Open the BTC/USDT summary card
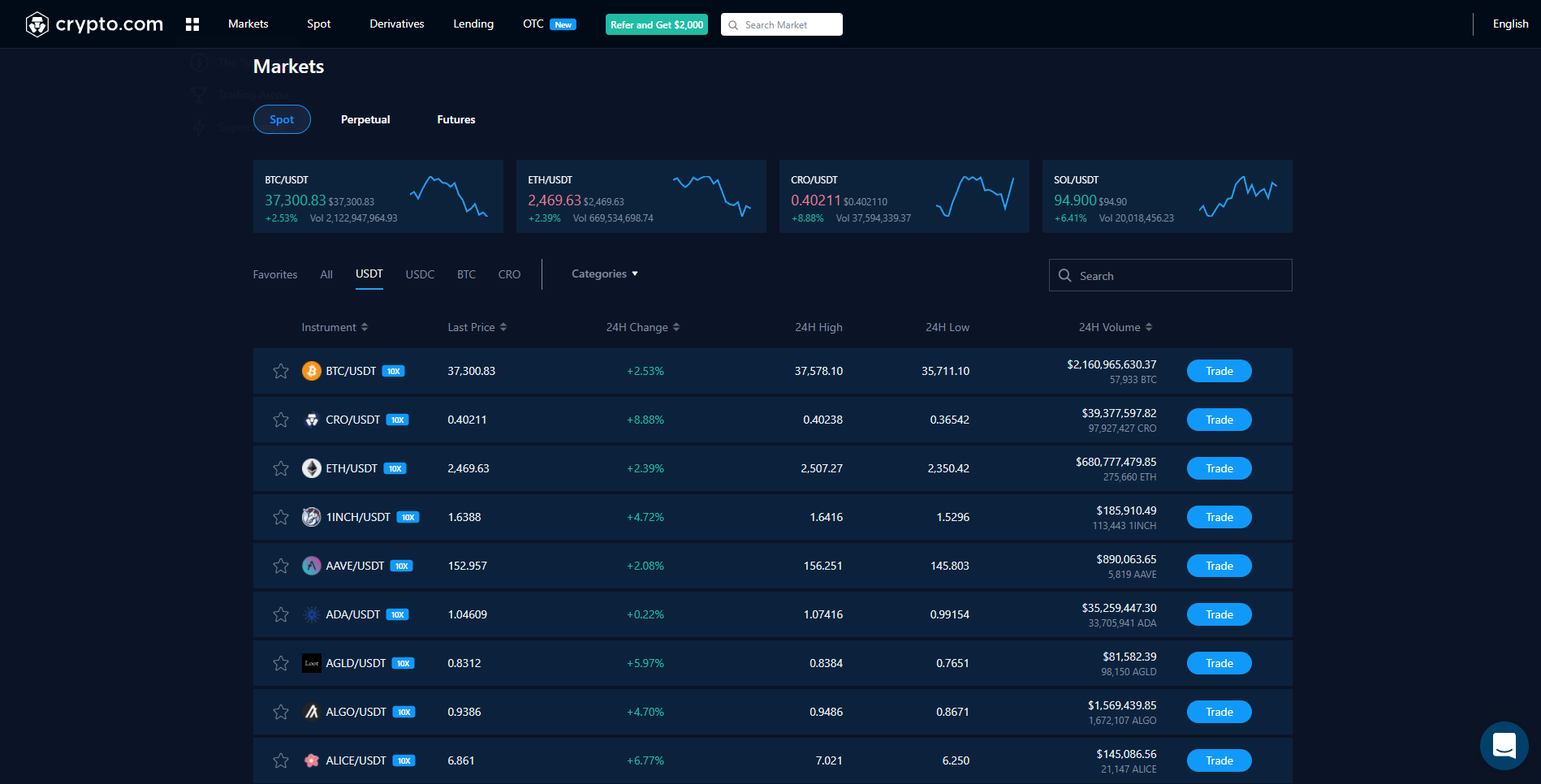 tap(378, 196)
